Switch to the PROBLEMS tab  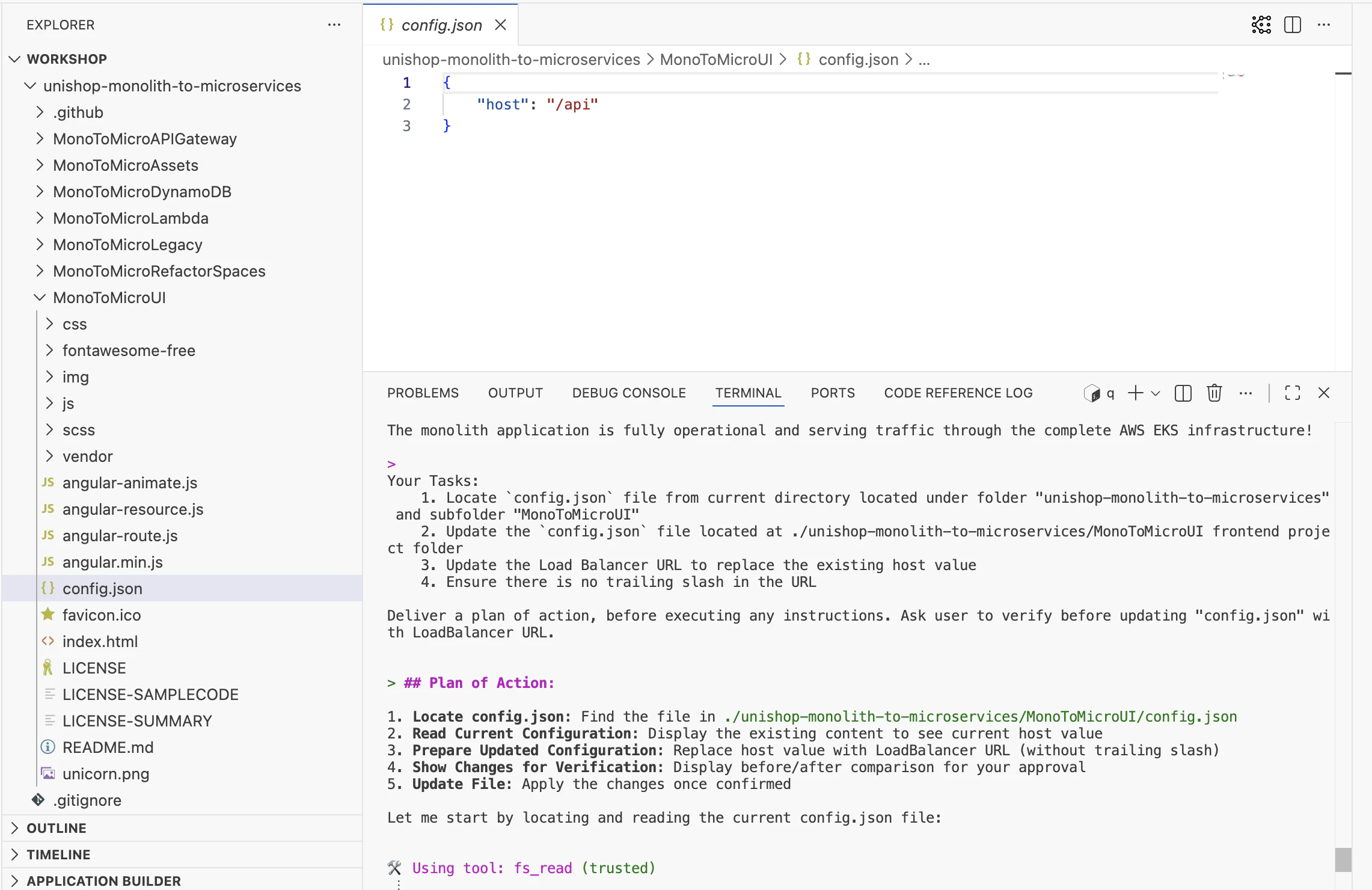click(x=423, y=393)
